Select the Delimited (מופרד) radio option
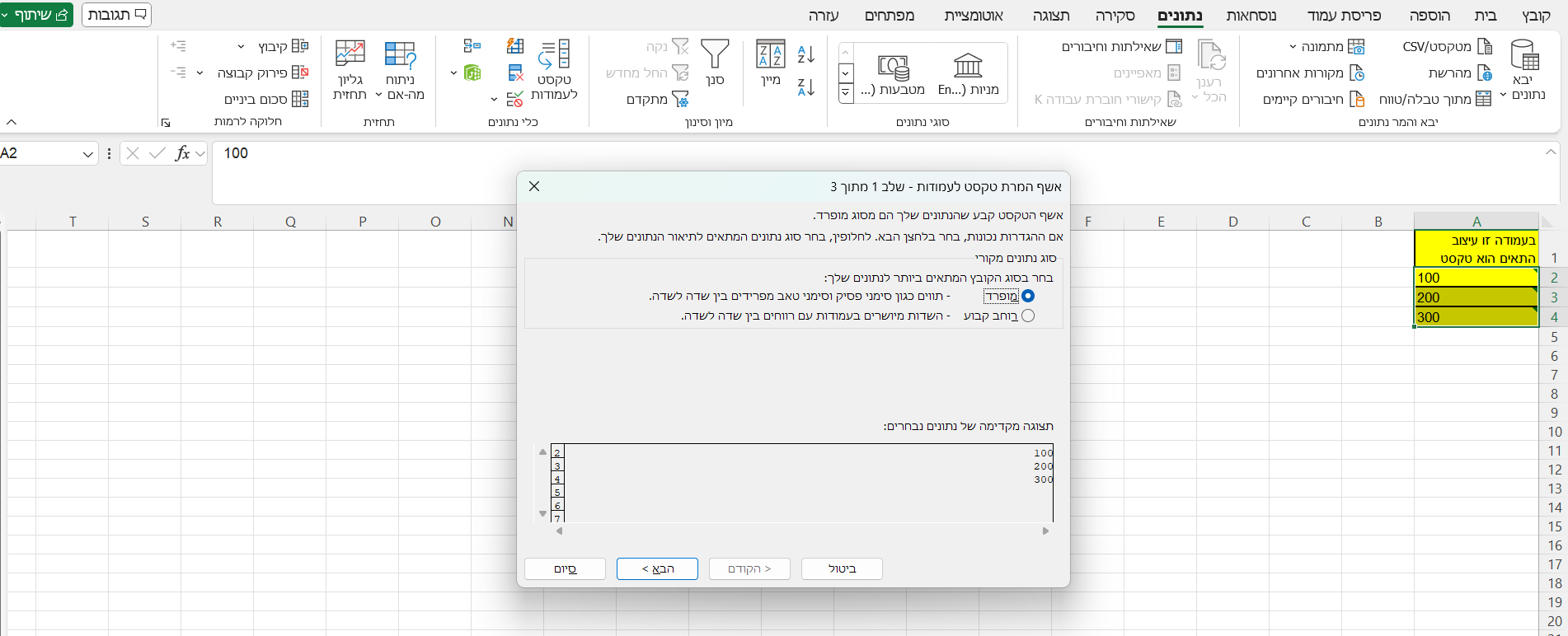The width and height of the screenshot is (1568, 636). [1027, 296]
